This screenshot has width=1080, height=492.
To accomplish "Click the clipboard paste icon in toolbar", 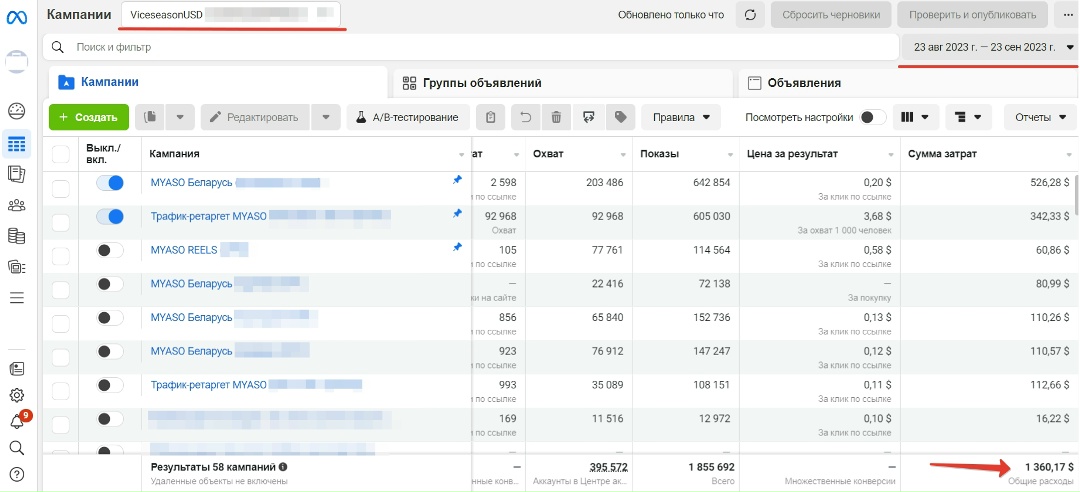I will pos(490,117).
